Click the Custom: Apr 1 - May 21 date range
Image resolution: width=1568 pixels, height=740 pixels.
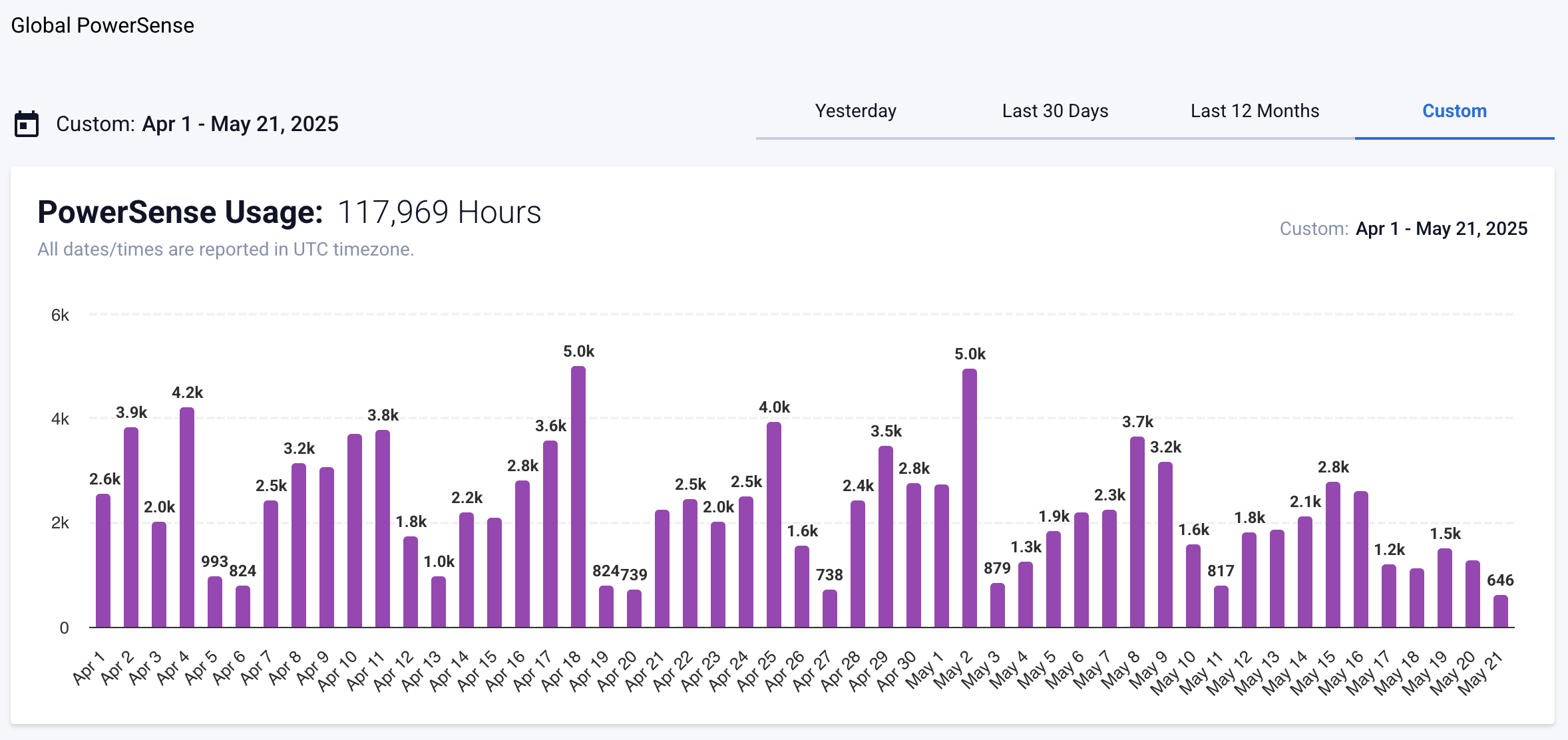(x=198, y=124)
